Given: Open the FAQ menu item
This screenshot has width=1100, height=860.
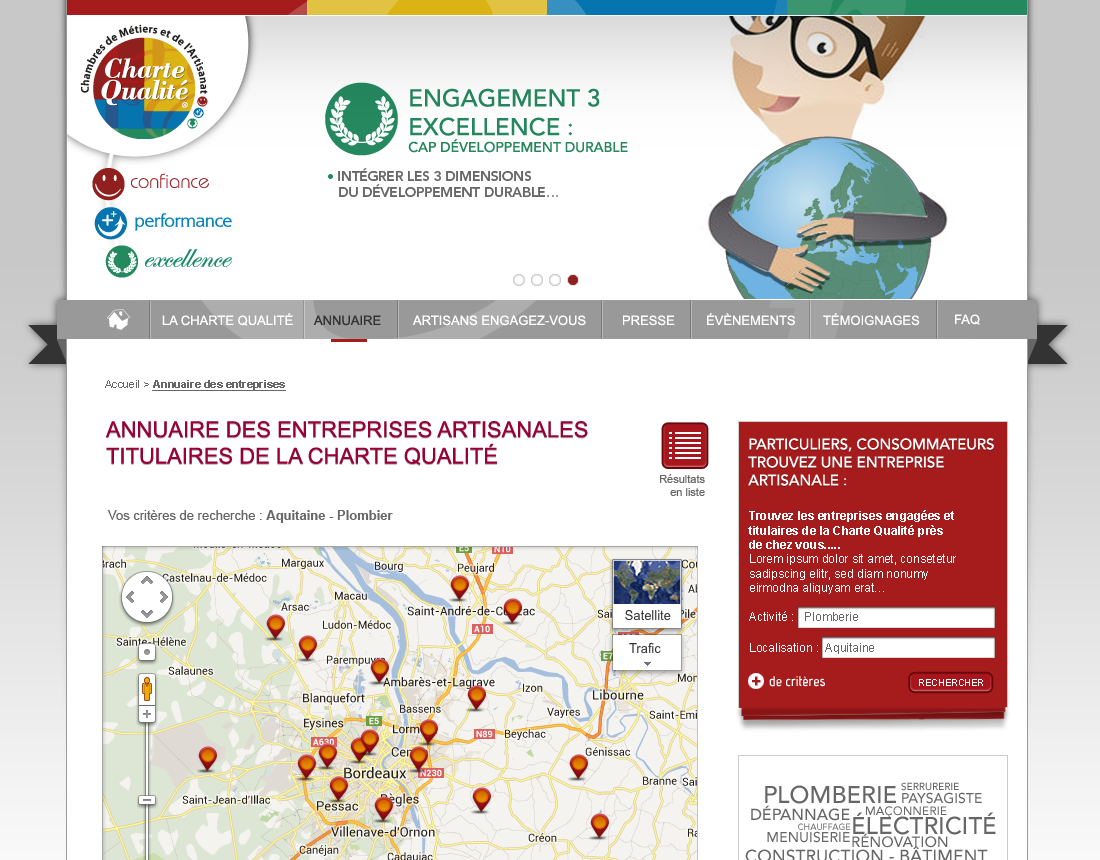Looking at the screenshot, I should tap(967, 319).
